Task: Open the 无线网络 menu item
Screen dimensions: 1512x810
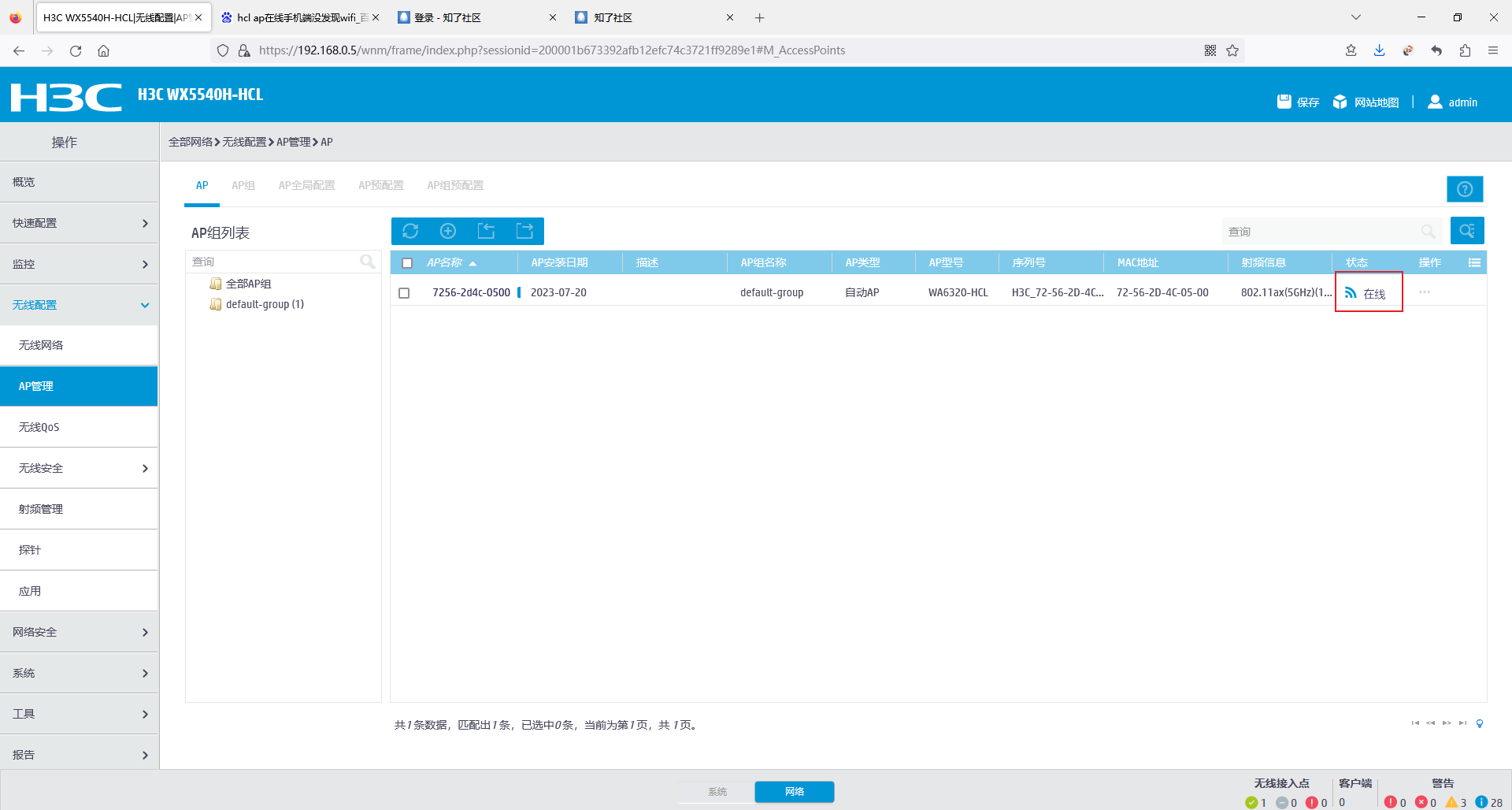Action: click(79, 345)
